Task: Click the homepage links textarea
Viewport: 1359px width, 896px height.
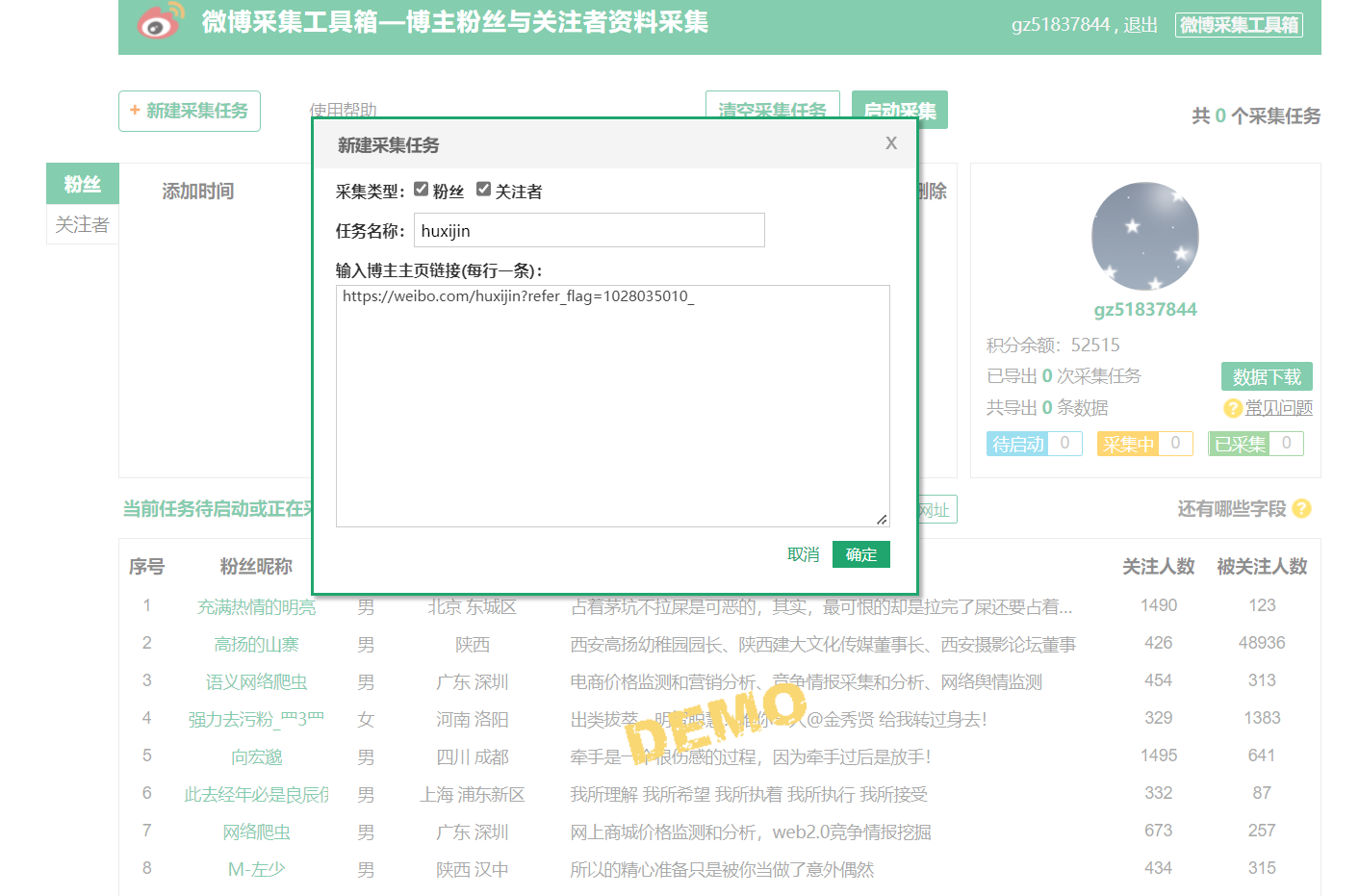Action: coord(612,406)
